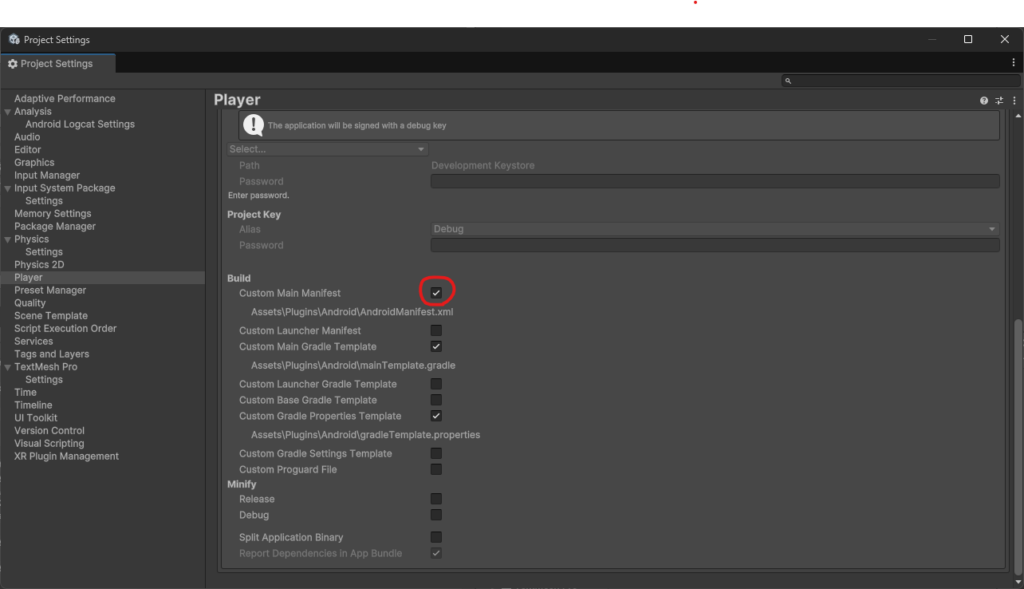Open Preset Manager settings
This screenshot has height=589, width=1024.
pos(50,290)
